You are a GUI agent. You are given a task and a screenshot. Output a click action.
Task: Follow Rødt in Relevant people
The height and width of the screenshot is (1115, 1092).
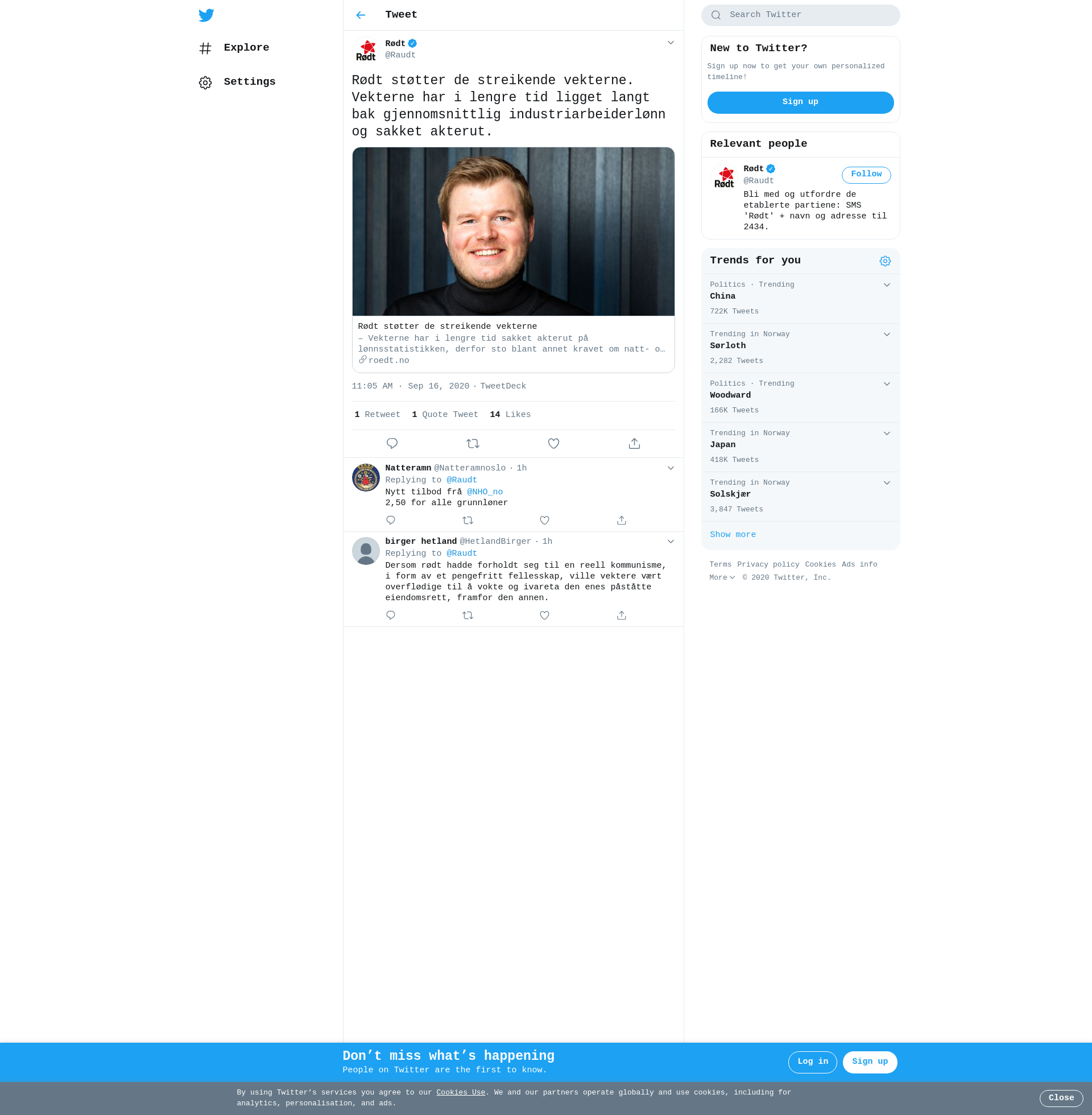(866, 175)
